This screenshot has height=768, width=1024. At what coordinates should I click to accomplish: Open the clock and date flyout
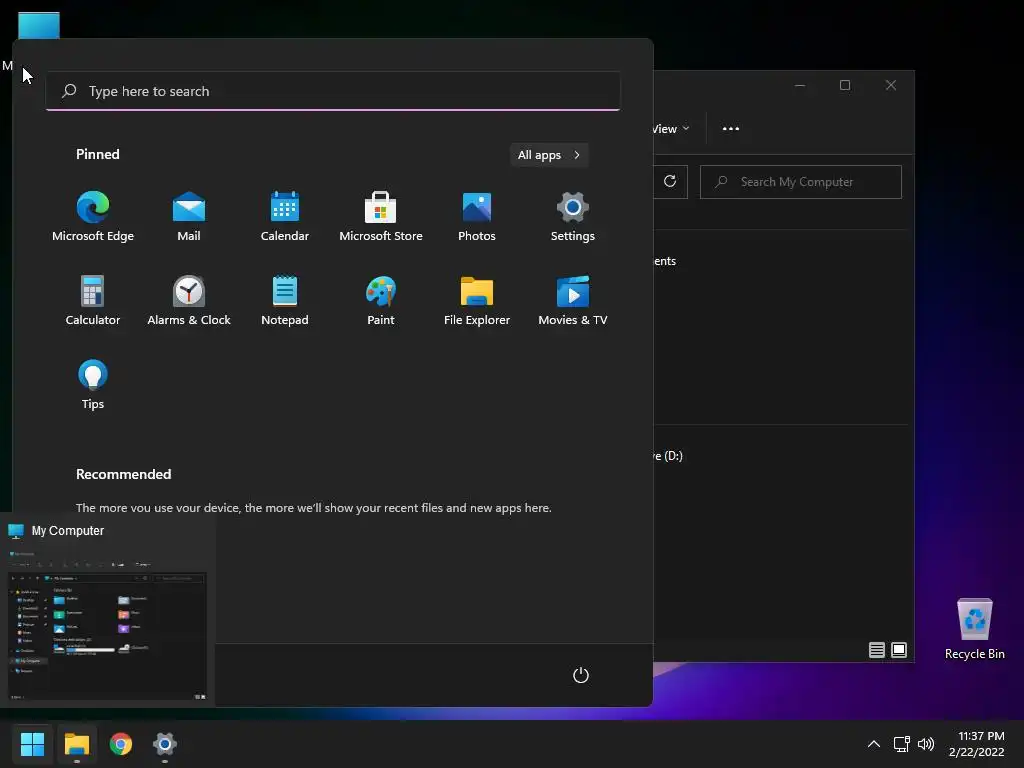pos(976,744)
